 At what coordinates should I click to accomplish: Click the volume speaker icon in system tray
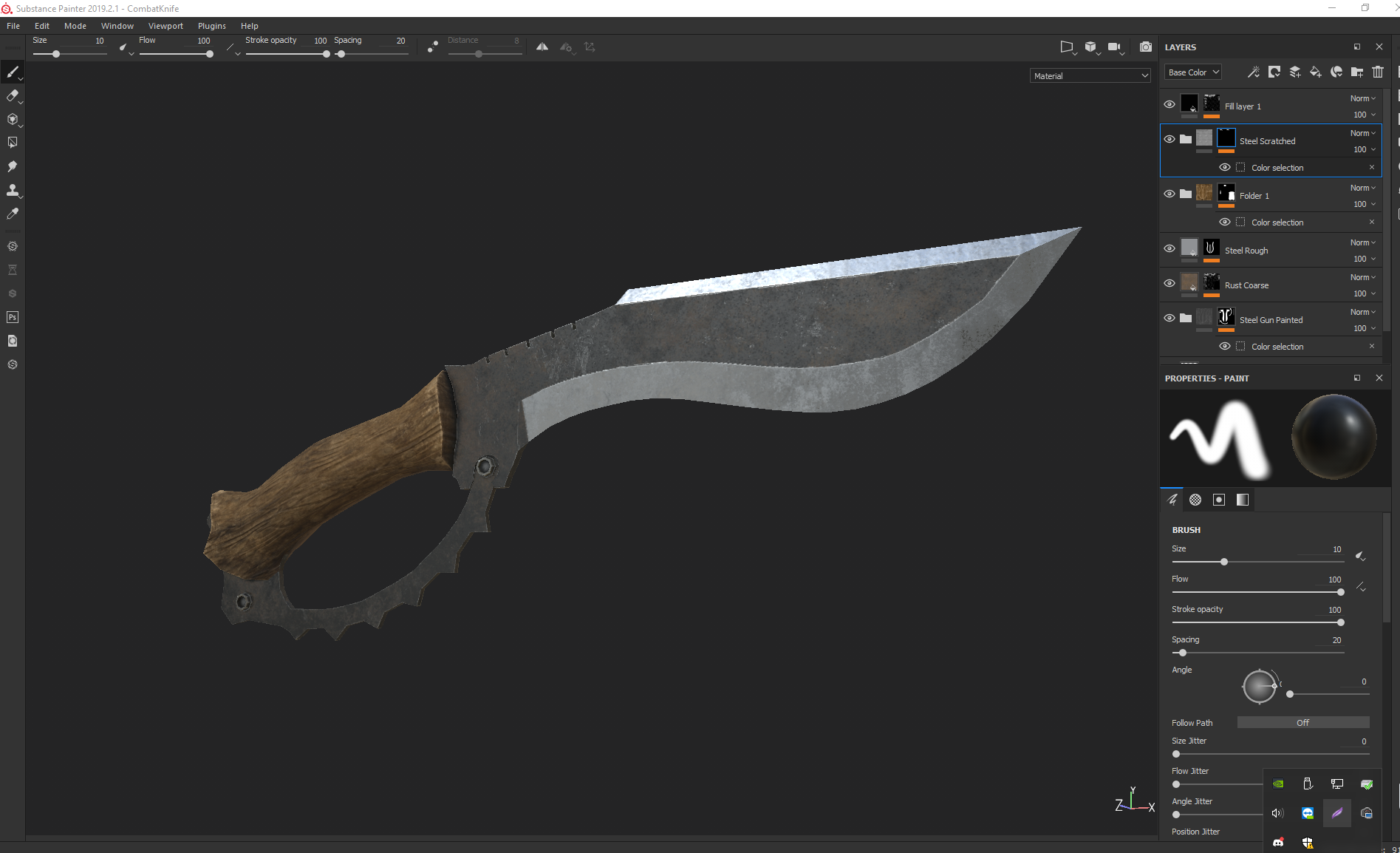pos(1278,813)
